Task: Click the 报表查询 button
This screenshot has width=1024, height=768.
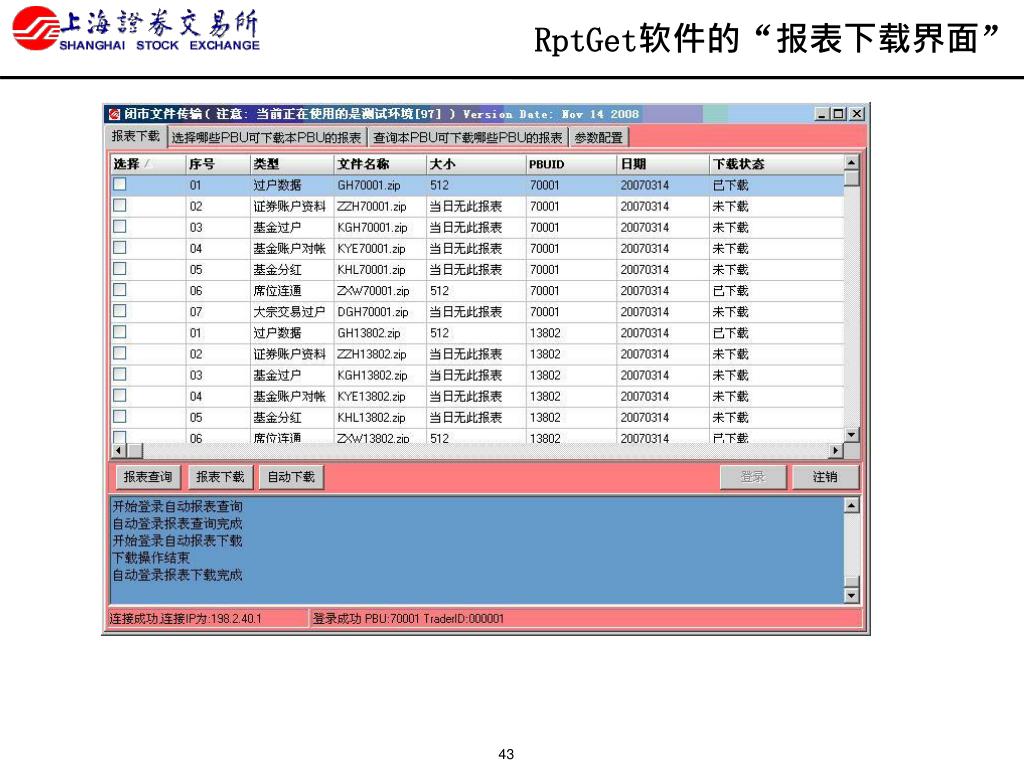Action: [x=148, y=477]
